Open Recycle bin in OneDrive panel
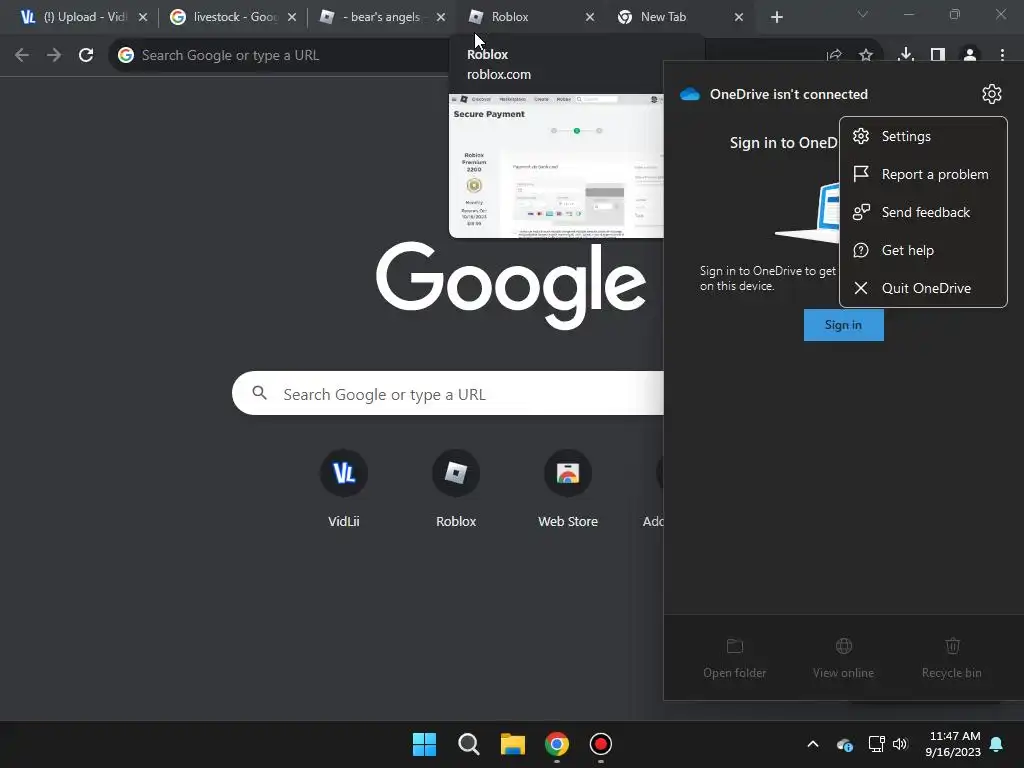The height and width of the screenshot is (768, 1024). click(952, 658)
